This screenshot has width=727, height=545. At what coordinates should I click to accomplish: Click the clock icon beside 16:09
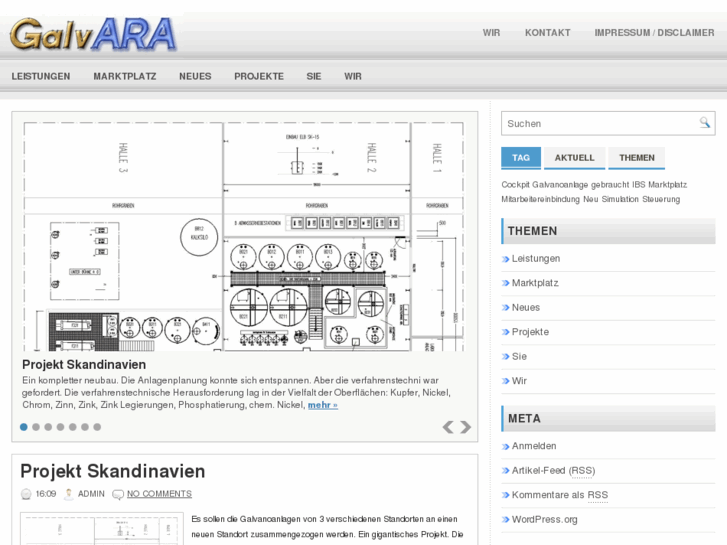(26, 494)
